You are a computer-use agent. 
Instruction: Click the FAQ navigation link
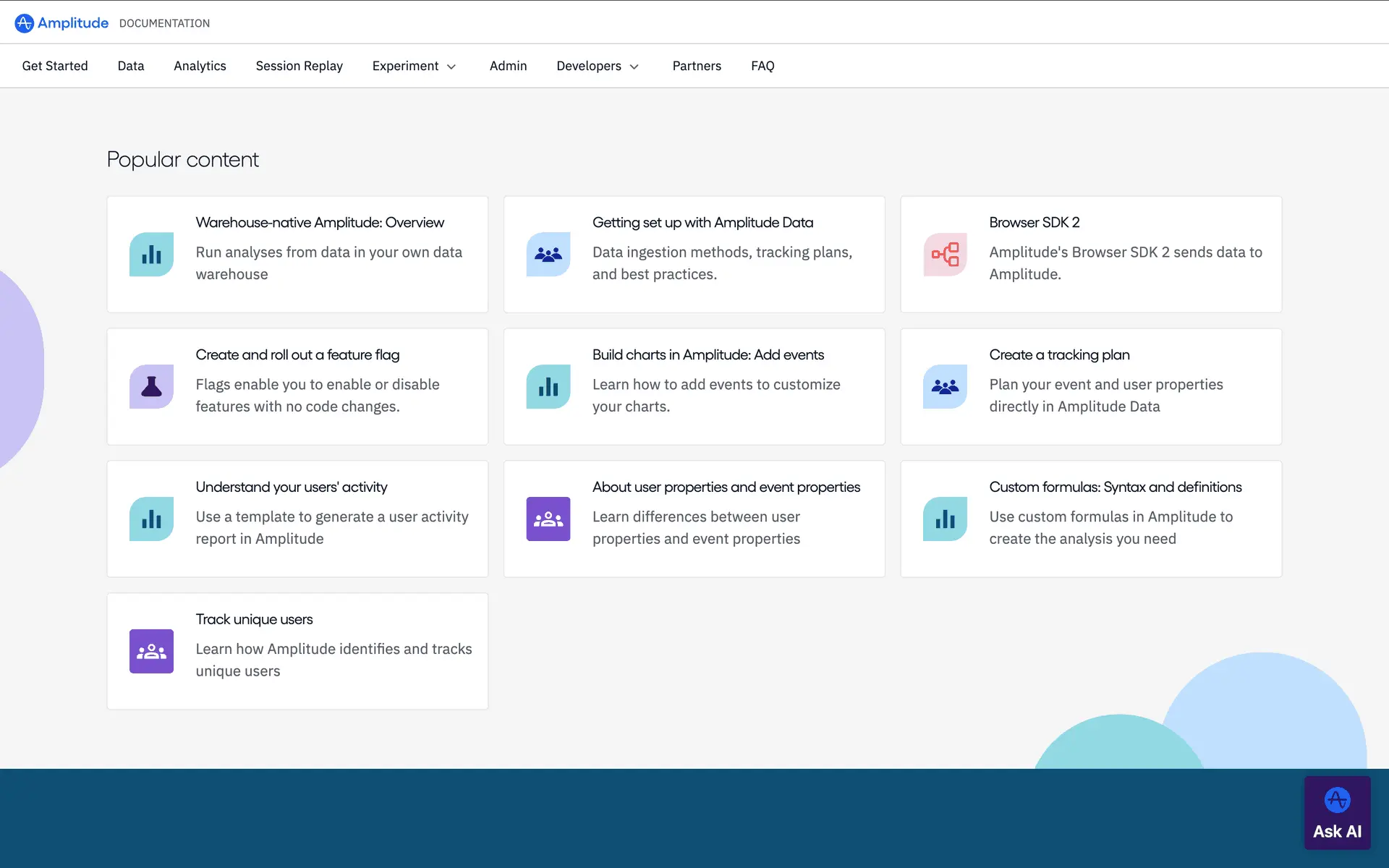click(763, 66)
